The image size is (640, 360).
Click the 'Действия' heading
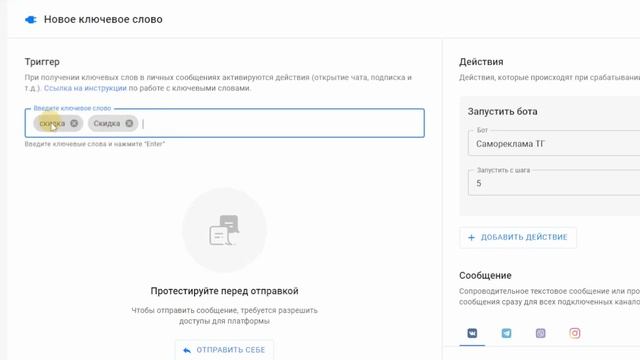[x=481, y=62]
